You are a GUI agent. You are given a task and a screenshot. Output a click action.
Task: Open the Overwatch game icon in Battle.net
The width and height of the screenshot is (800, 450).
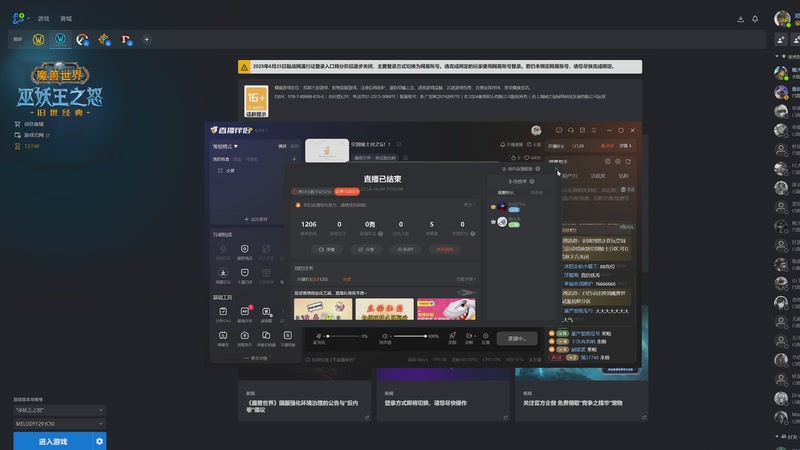coord(82,39)
